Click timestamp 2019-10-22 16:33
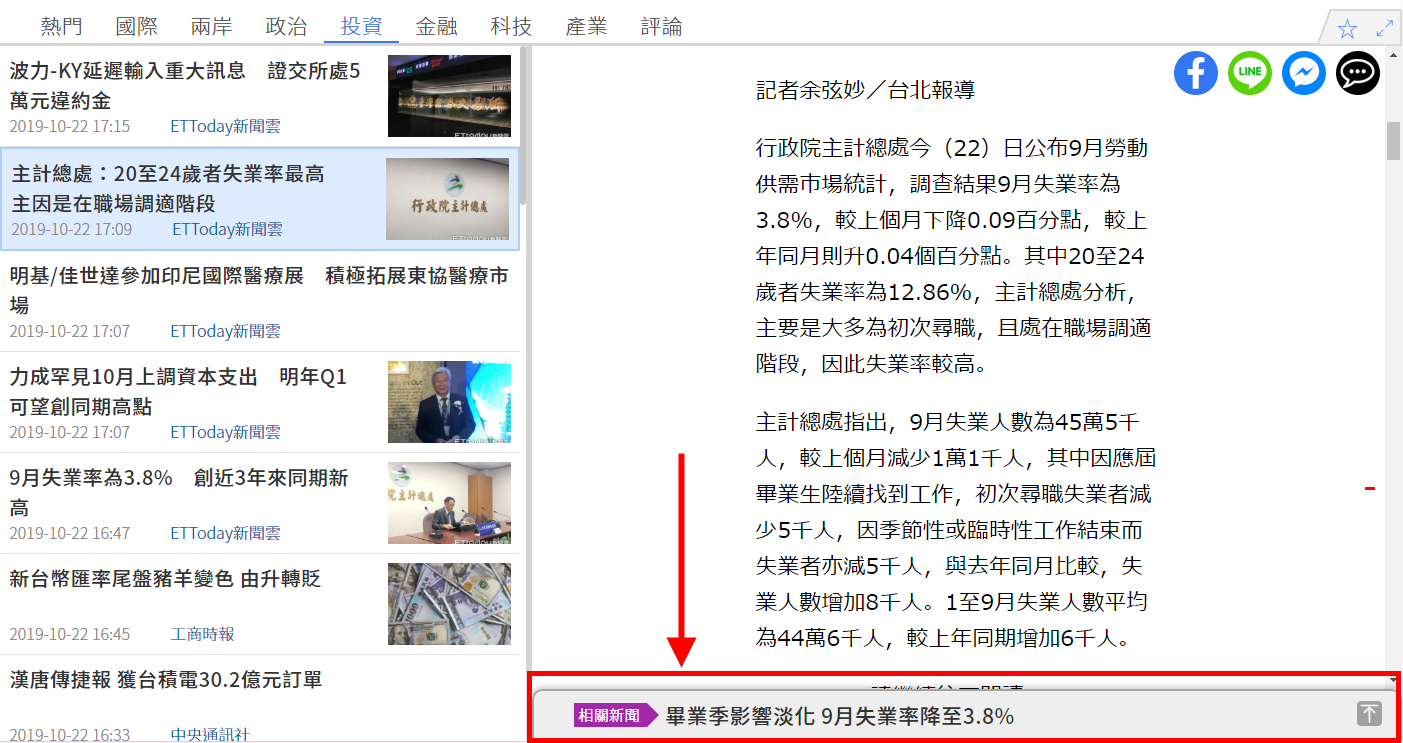The height and width of the screenshot is (743, 1403). click(x=70, y=735)
